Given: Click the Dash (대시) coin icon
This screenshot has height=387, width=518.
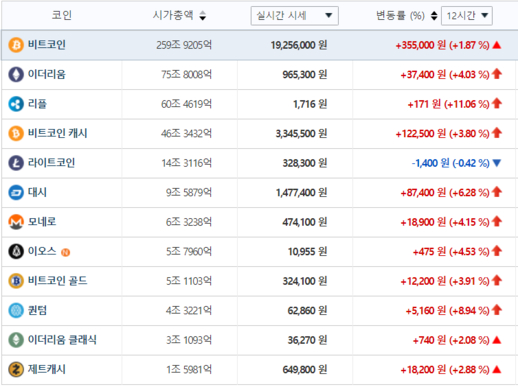Looking at the screenshot, I should tap(16, 192).
